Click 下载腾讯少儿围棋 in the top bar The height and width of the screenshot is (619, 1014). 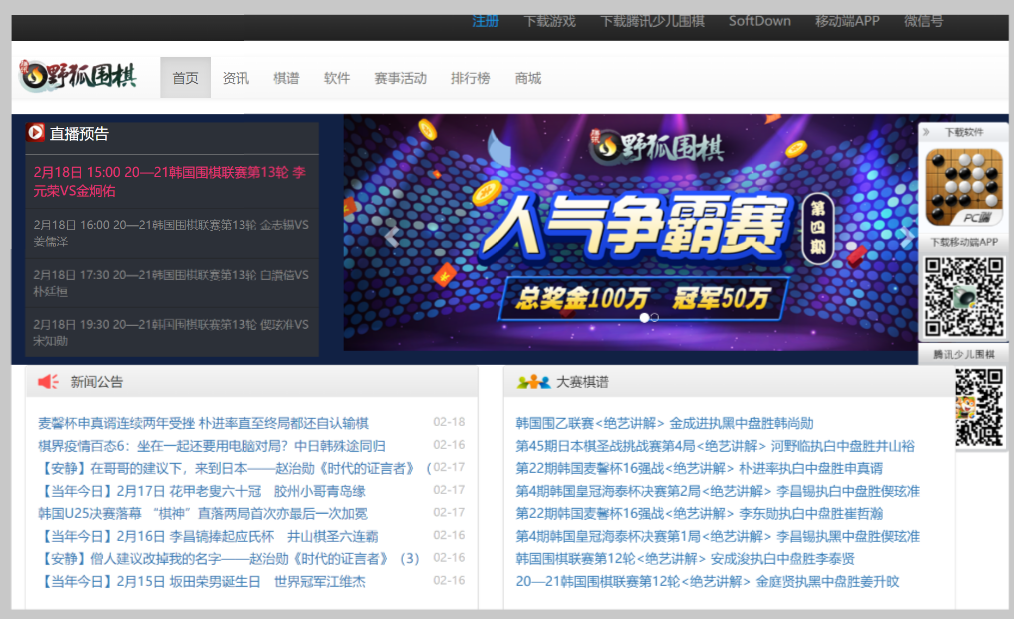(x=653, y=21)
